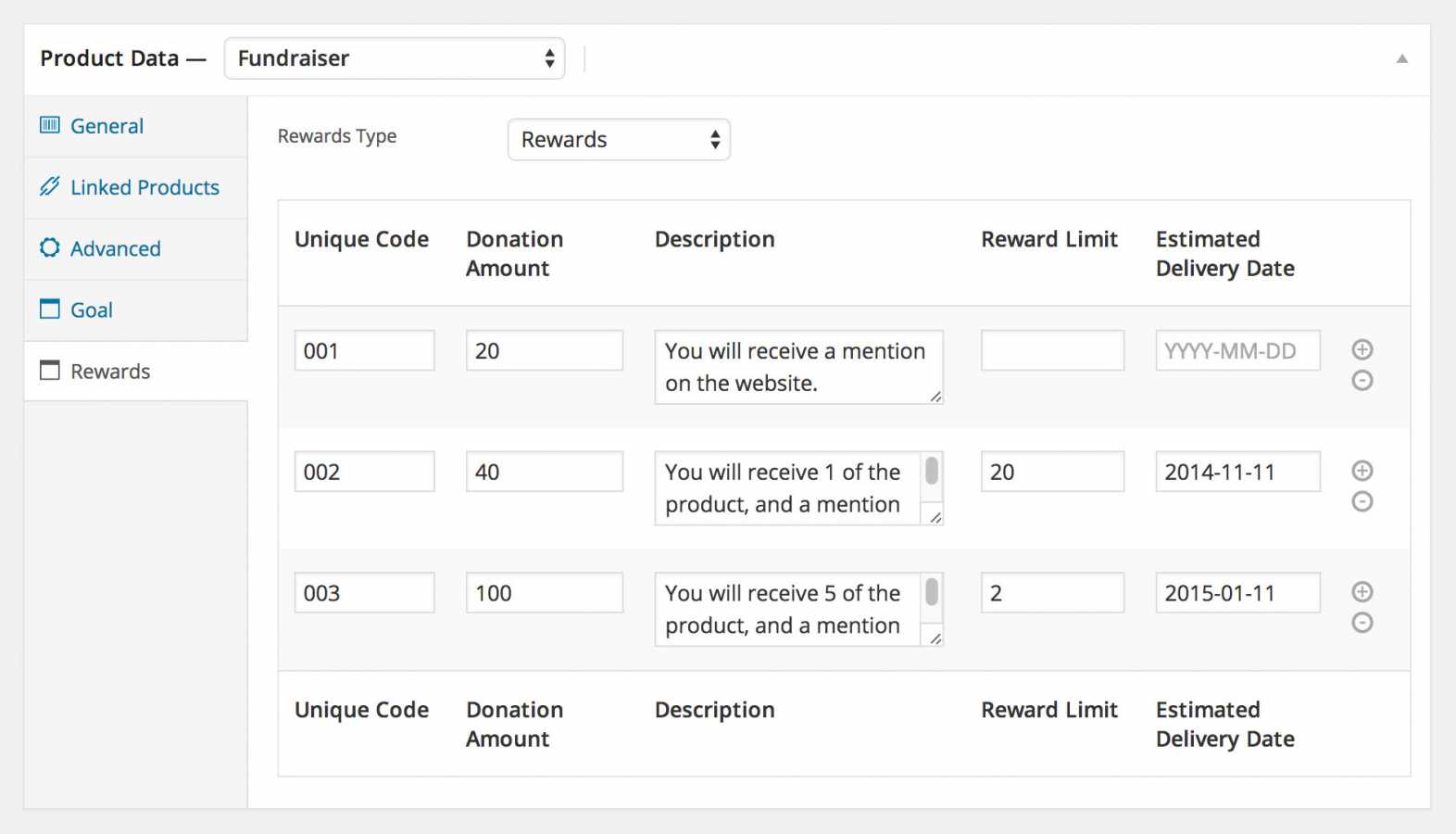The width and height of the screenshot is (1456, 834).
Task: Switch to the Advanced tab
Action: [135, 248]
